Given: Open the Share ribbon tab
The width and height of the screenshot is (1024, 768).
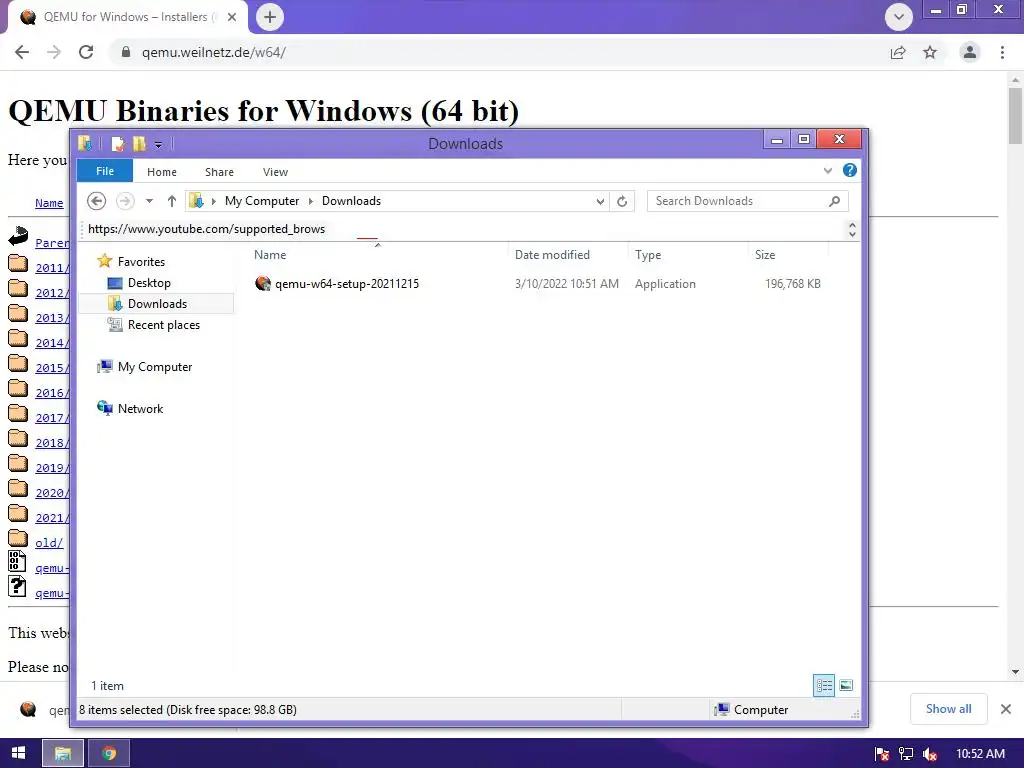Looking at the screenshot, I should pos(219,172).
